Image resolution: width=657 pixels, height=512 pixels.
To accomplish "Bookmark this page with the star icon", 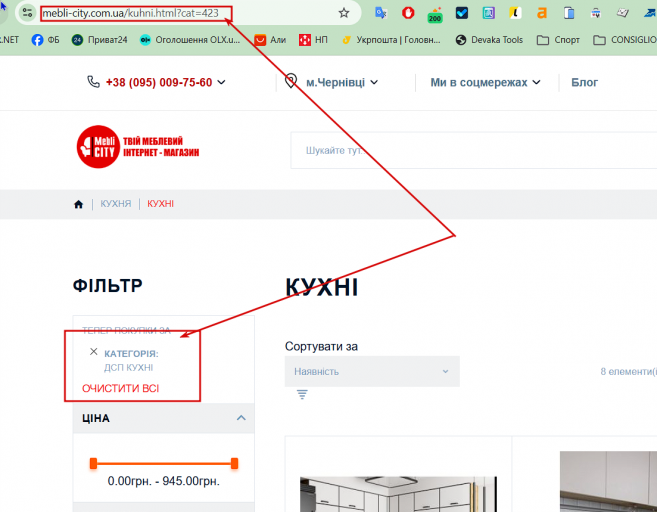I will click(x=344, y=13).
